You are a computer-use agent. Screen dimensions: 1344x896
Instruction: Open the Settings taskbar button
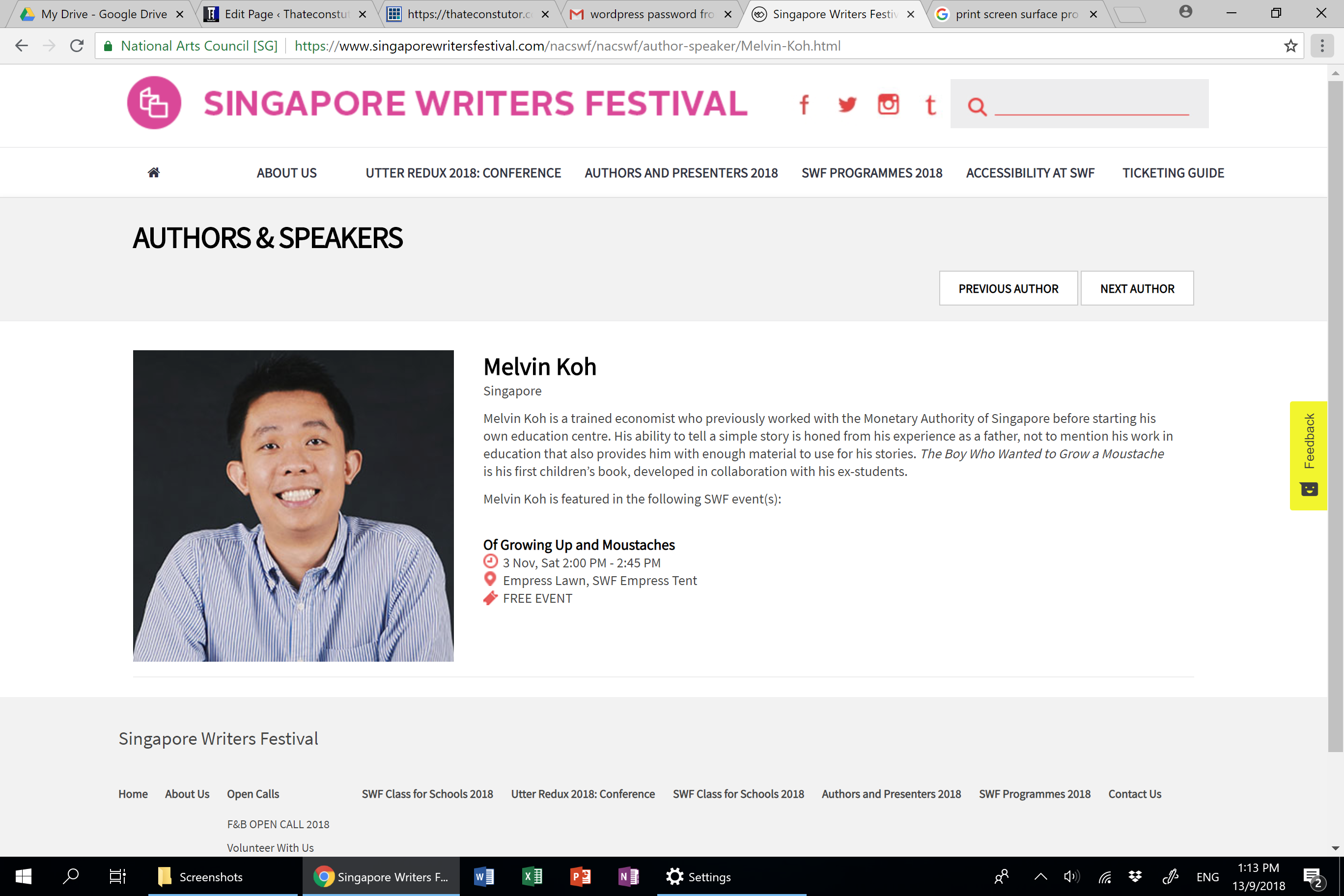pos(731,876)
